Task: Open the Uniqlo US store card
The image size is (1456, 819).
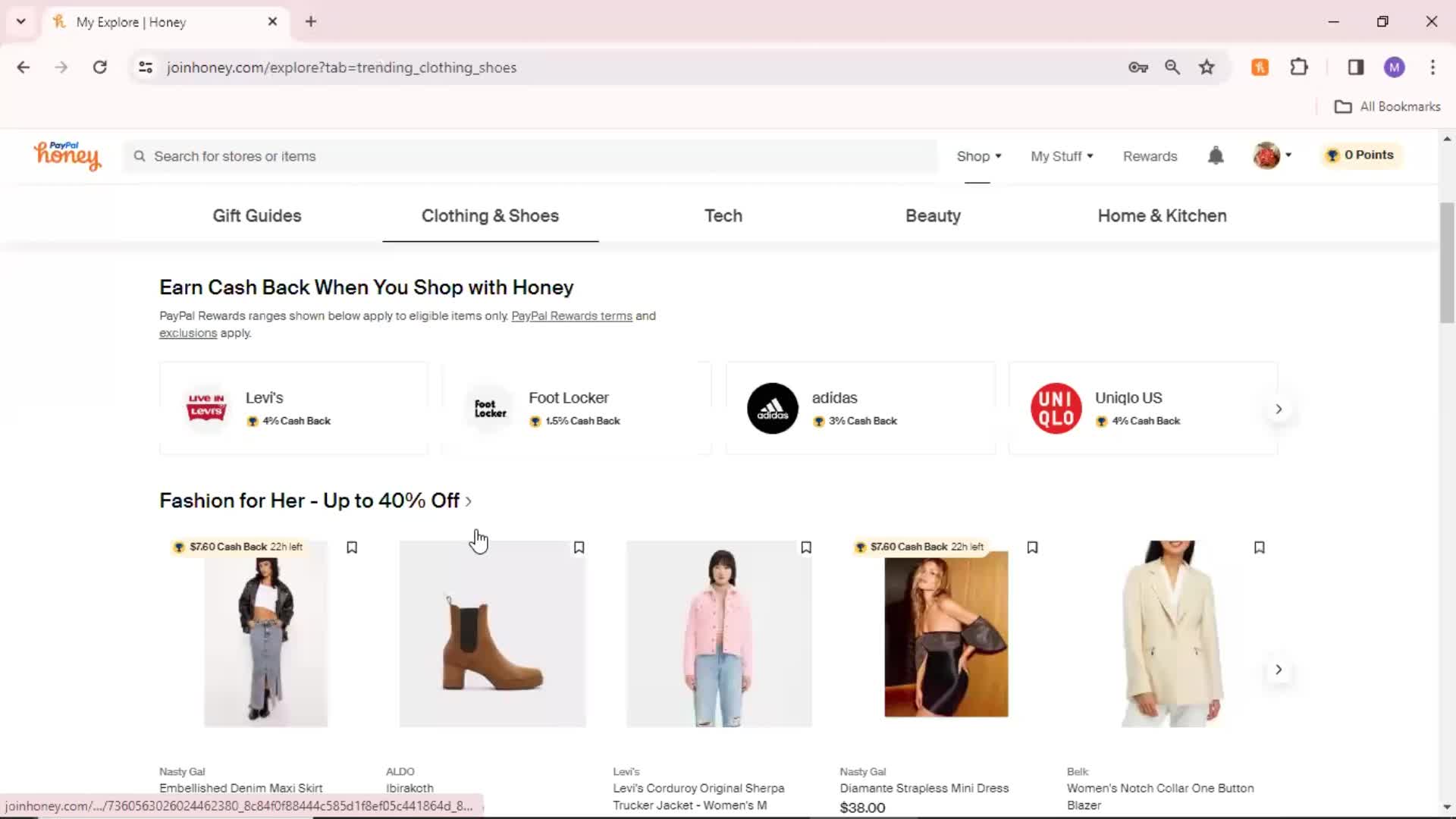Action: coord(1143,408)
